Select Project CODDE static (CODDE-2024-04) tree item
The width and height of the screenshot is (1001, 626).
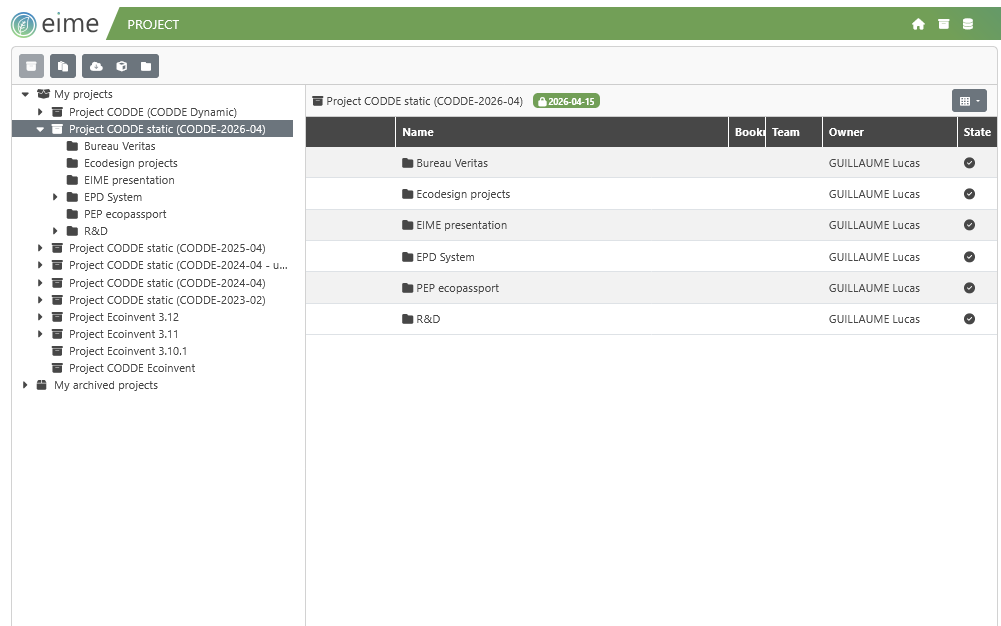pyautogui.click(x=167, y=283)
